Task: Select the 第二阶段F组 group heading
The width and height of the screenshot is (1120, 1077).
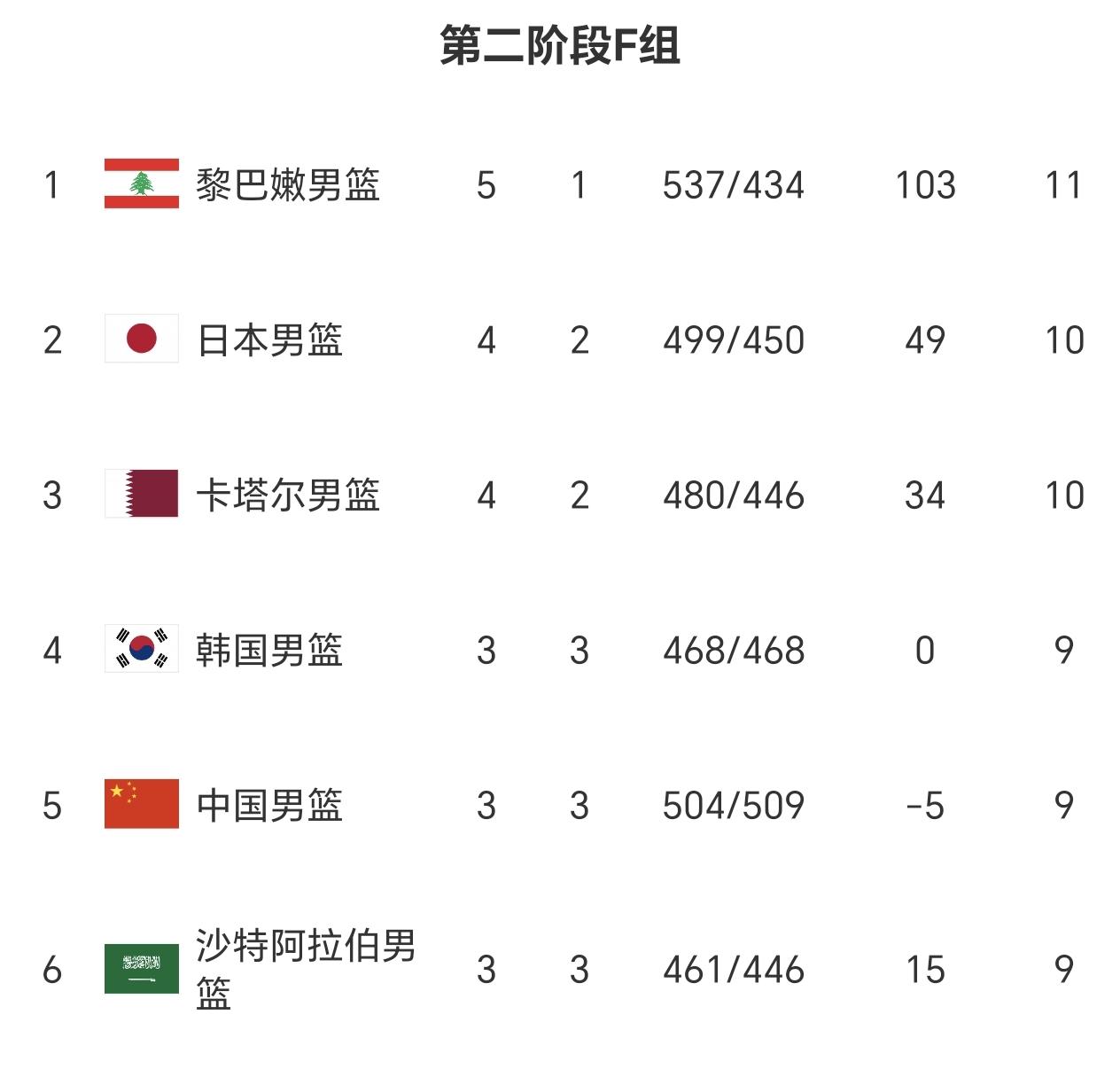Action: (x=560, y=46)
